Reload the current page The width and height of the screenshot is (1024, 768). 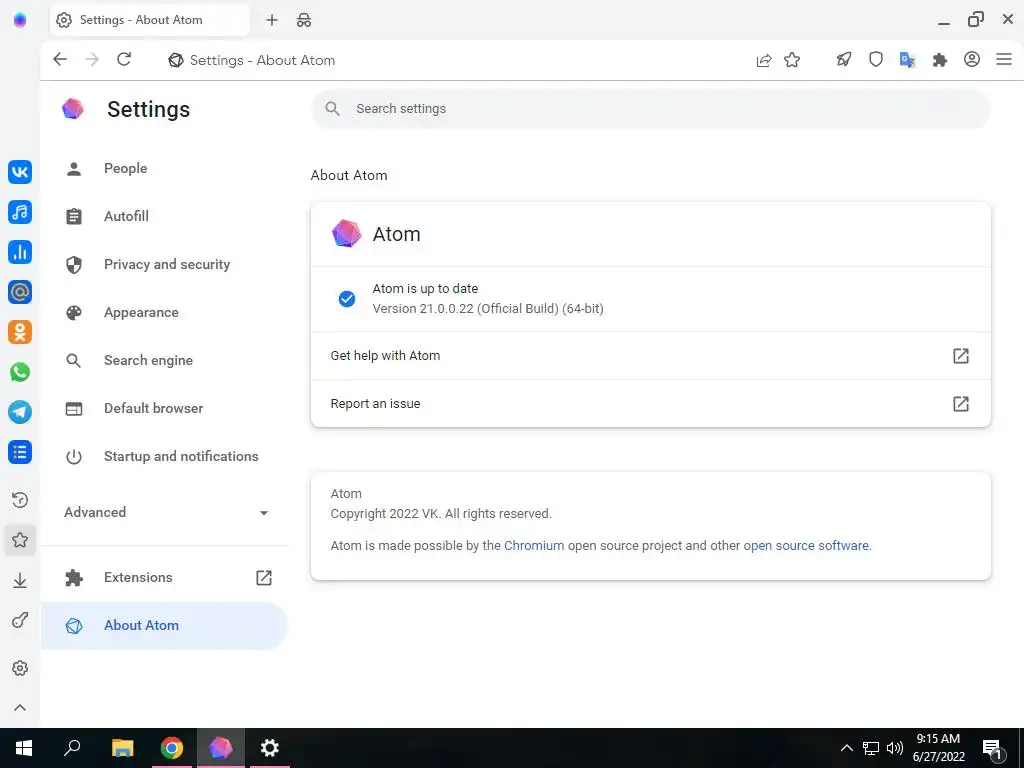click(x=124, y=59)
